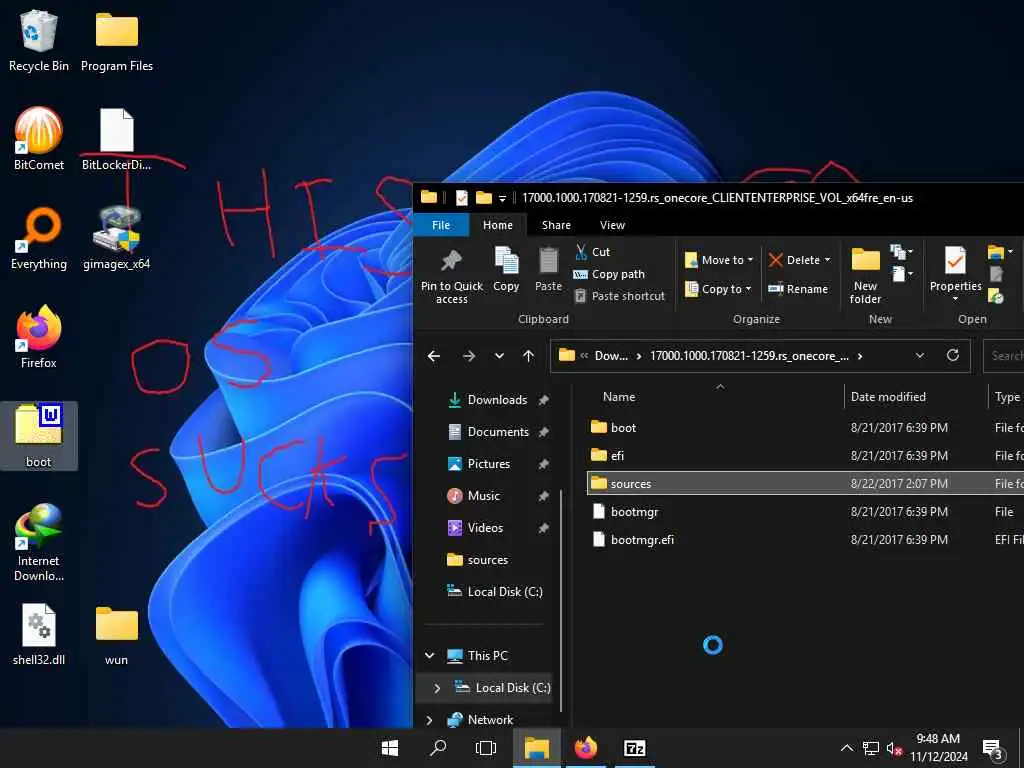Open Internet Download Manager shortcut

tap(39, 542)
